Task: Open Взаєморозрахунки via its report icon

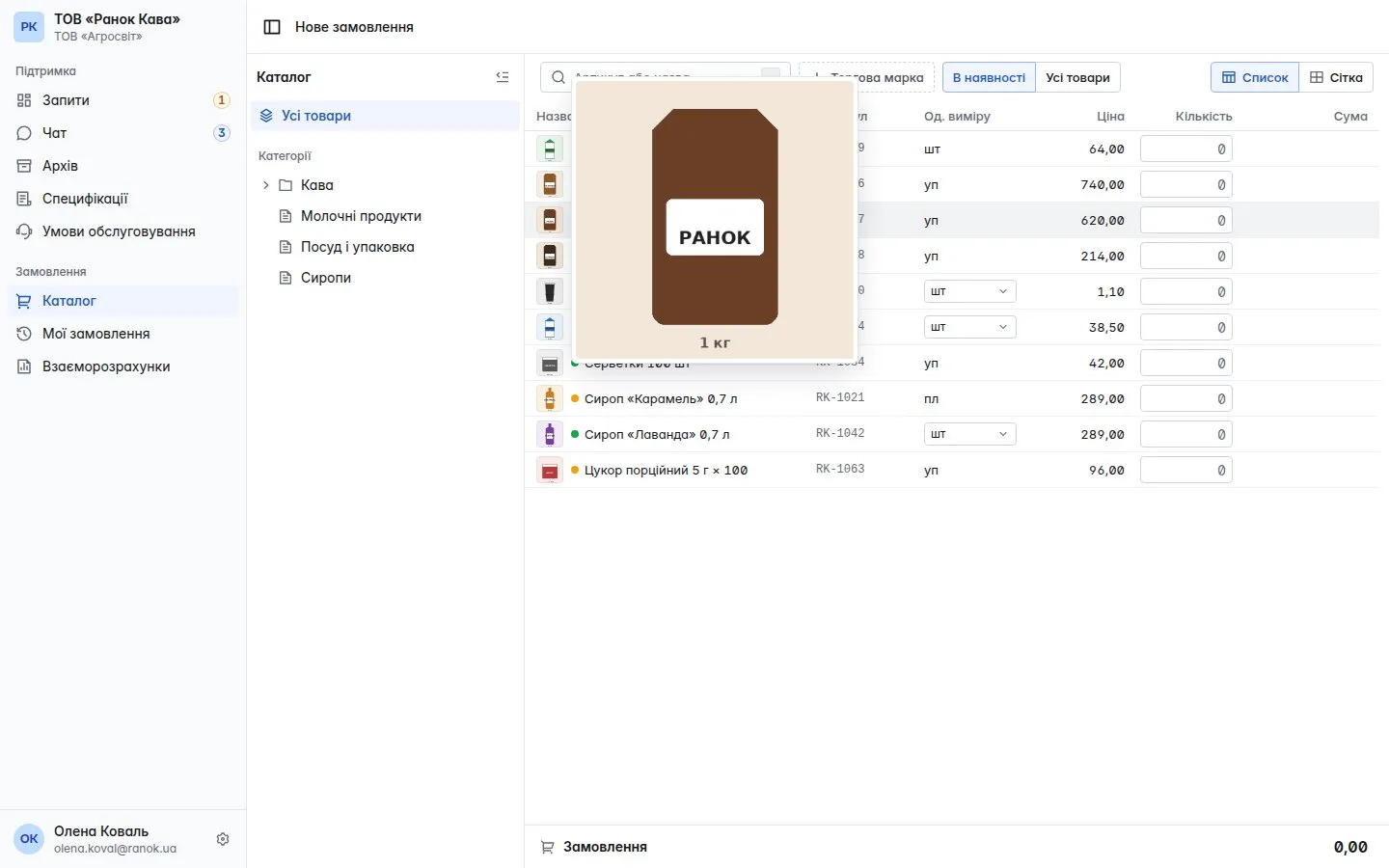Action: 24,366
